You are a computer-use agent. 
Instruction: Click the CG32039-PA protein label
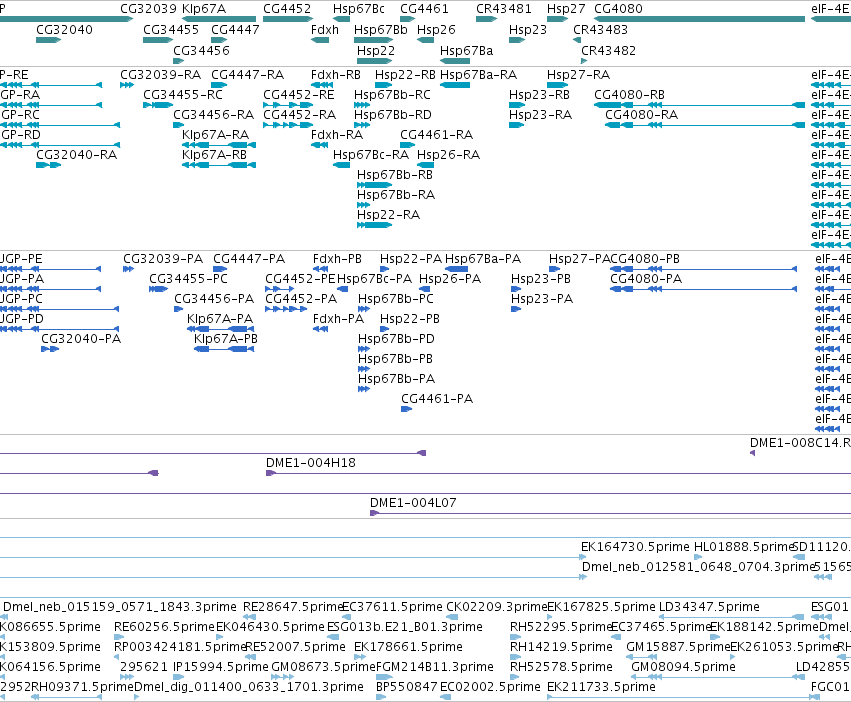[163, 258]
